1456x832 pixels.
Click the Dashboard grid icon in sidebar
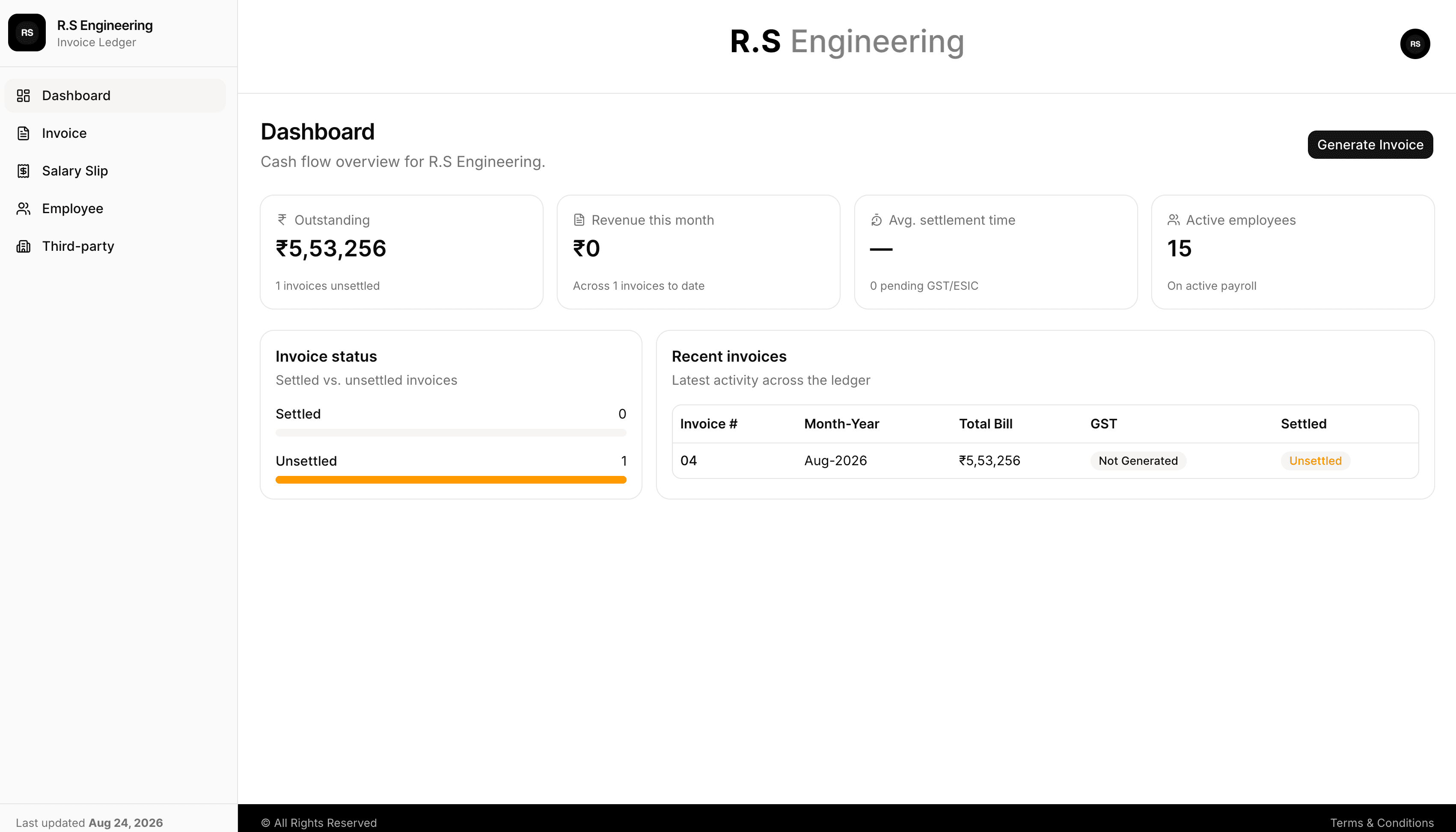pyautogui.click(x=24, y=95)
